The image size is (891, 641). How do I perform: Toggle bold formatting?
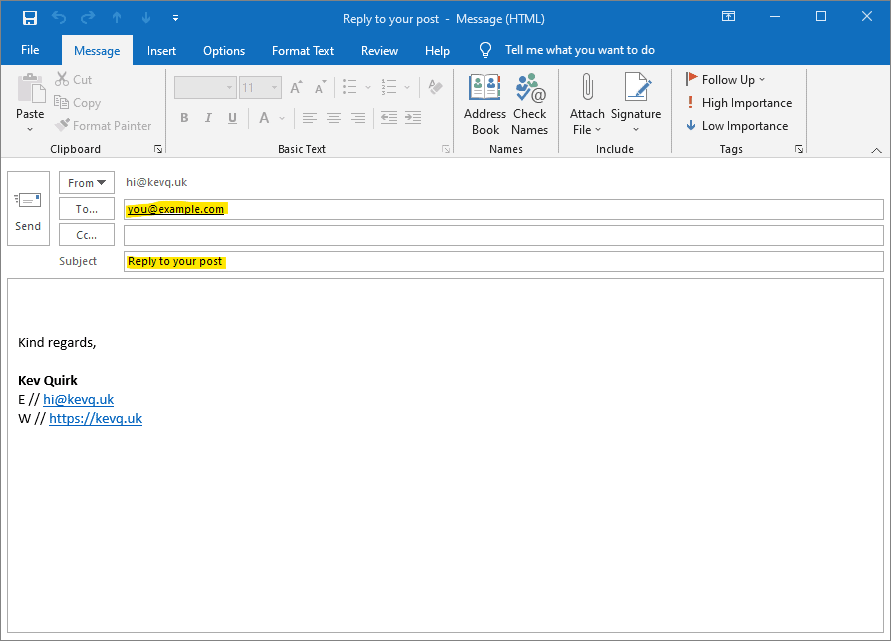point(184,118)
